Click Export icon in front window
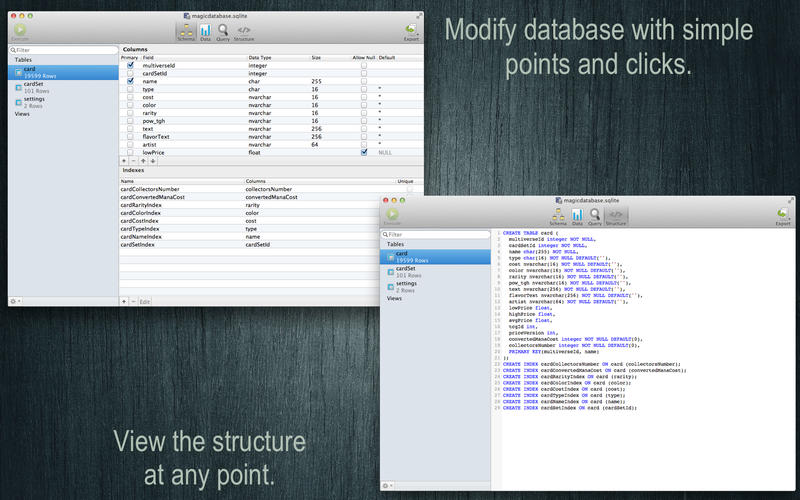The image size is (800, 500). [782, 216]
